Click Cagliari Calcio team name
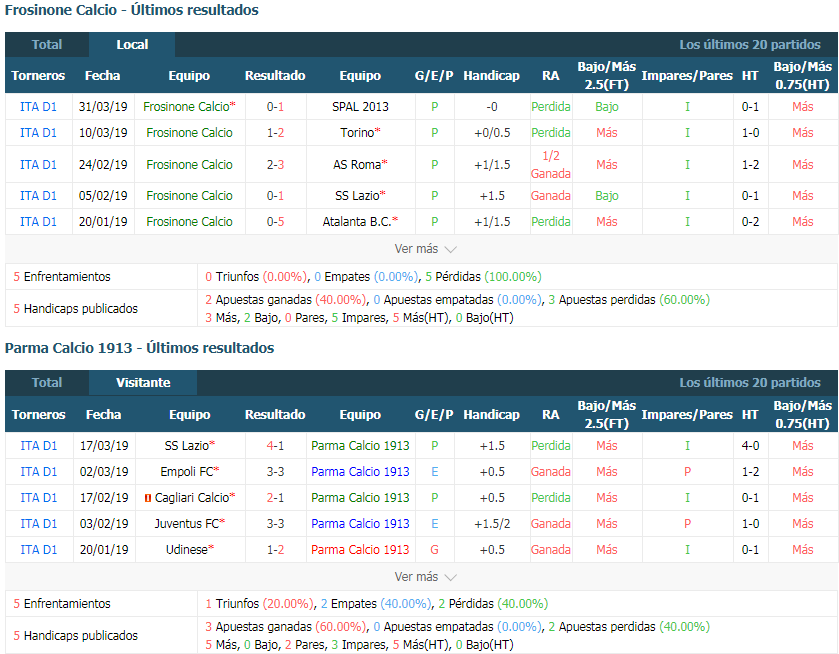839x654 pixels. point(192,498)
